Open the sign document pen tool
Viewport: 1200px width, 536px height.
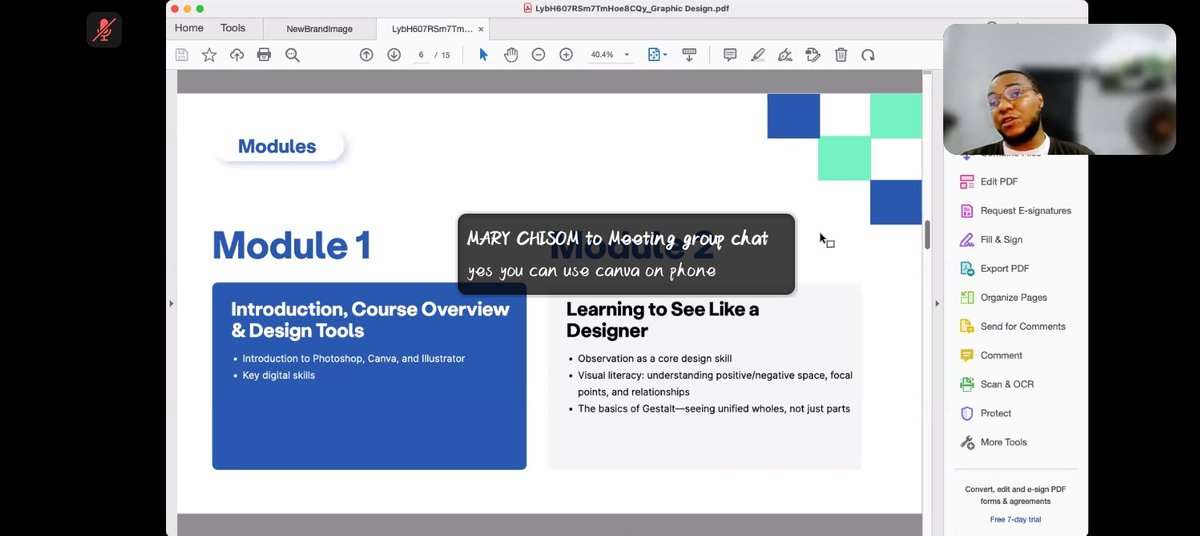point(785,55)
